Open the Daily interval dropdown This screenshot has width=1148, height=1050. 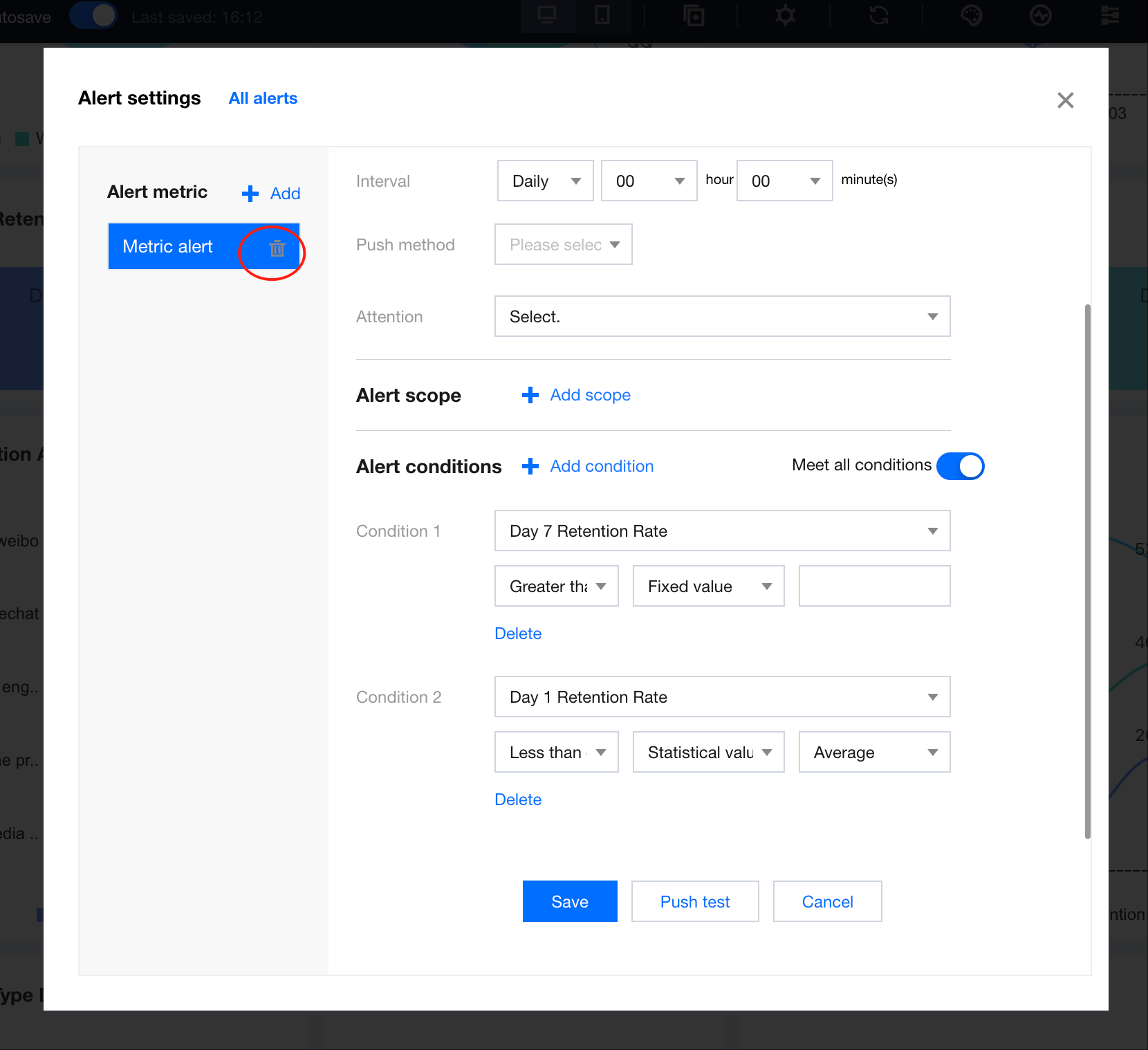[545, 181]
